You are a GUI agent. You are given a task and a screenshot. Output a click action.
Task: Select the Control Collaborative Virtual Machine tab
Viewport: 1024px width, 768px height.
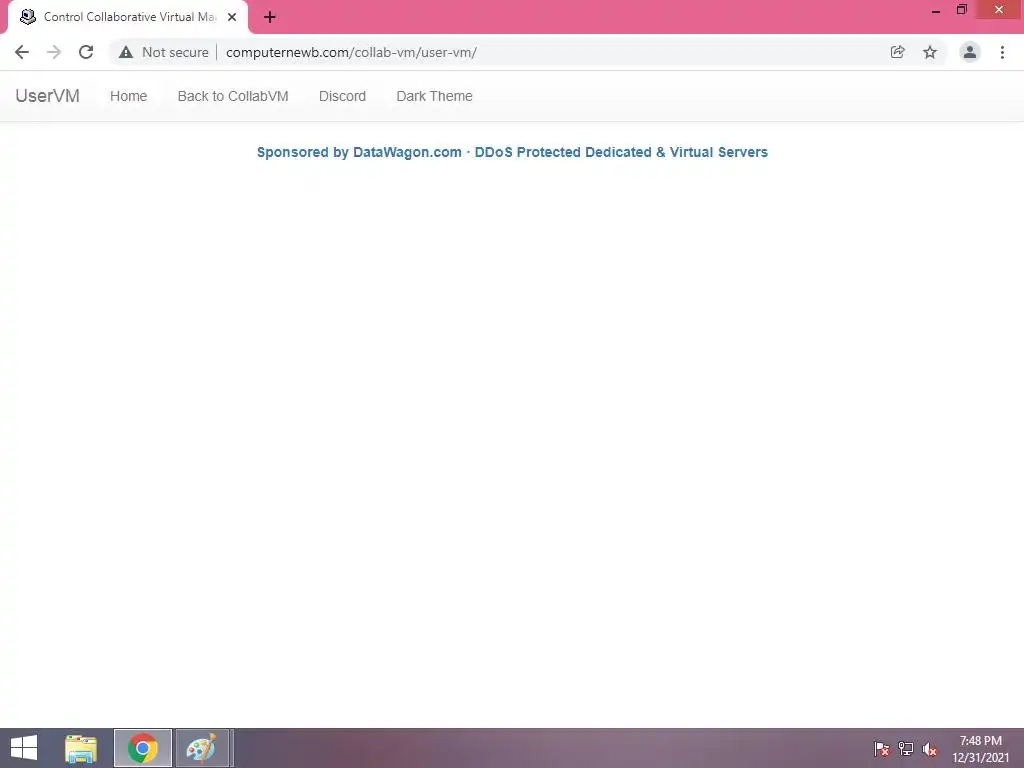coord(128,17)
